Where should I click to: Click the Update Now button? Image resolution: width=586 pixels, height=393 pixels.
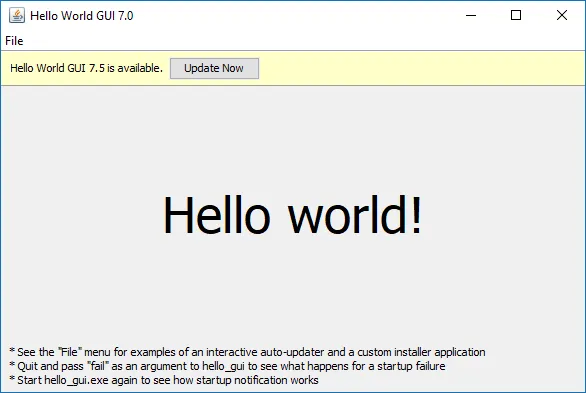click(214, 68)
